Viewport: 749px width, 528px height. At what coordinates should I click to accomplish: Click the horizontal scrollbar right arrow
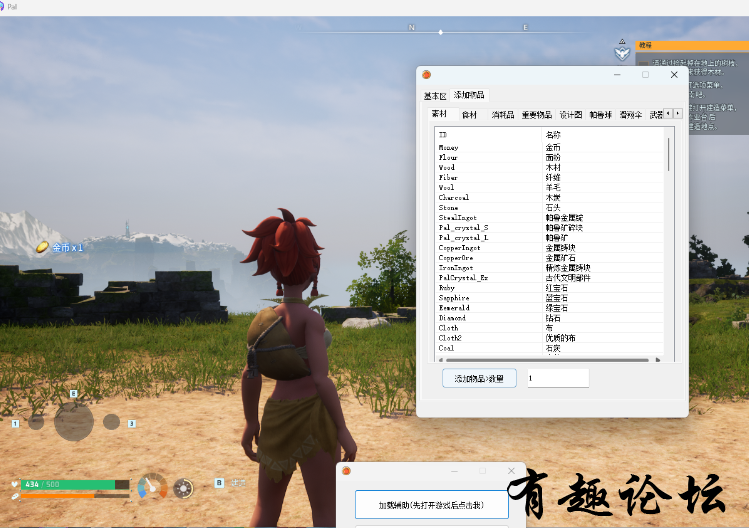[658, 360]
